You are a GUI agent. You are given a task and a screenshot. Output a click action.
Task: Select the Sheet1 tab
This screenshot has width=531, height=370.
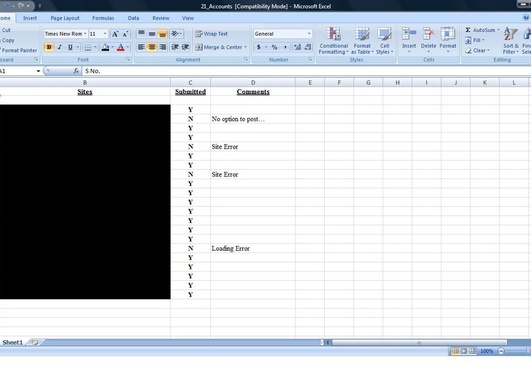(x=12, y=342)
